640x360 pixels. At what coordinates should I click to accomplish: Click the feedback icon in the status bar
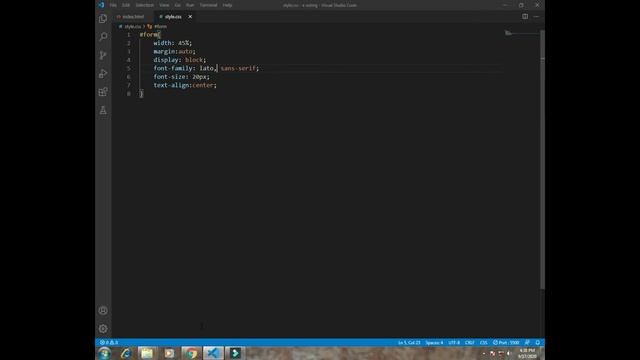[x=527, y=342]
